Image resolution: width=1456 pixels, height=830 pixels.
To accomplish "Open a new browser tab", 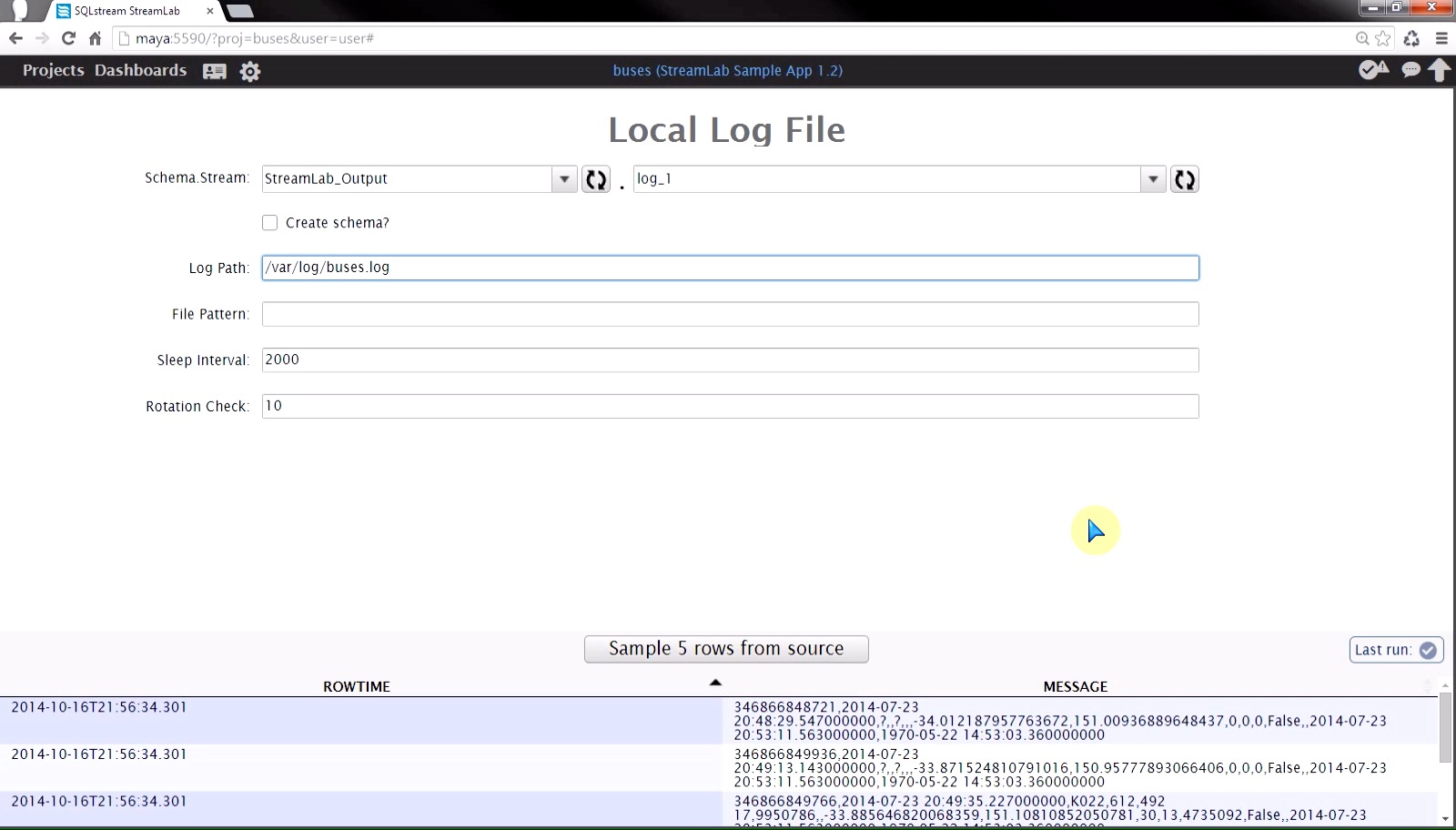I will pos(239,11).
